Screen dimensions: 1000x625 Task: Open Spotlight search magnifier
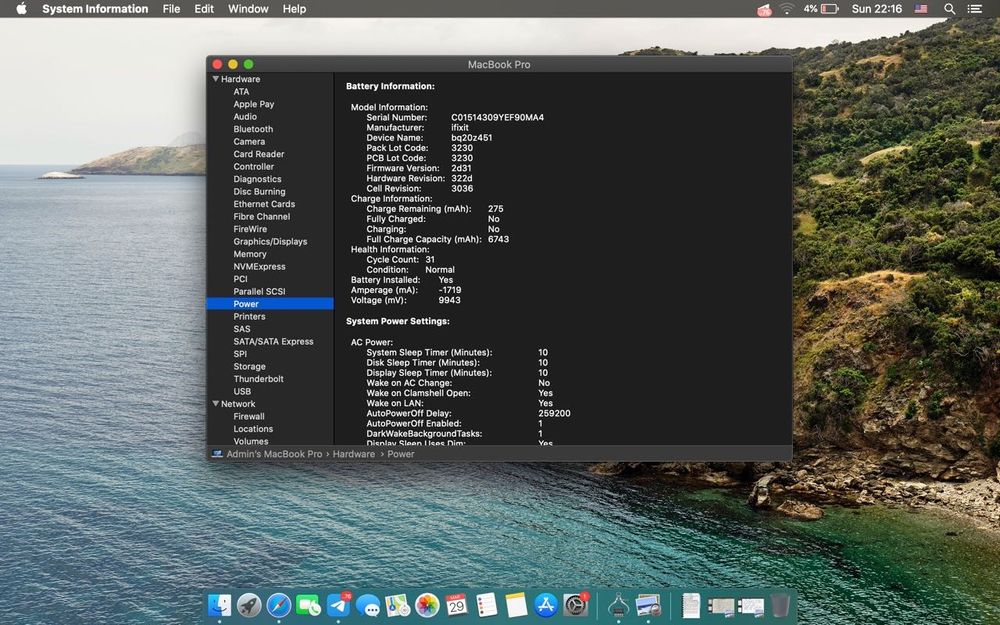(x=949, y=9)
